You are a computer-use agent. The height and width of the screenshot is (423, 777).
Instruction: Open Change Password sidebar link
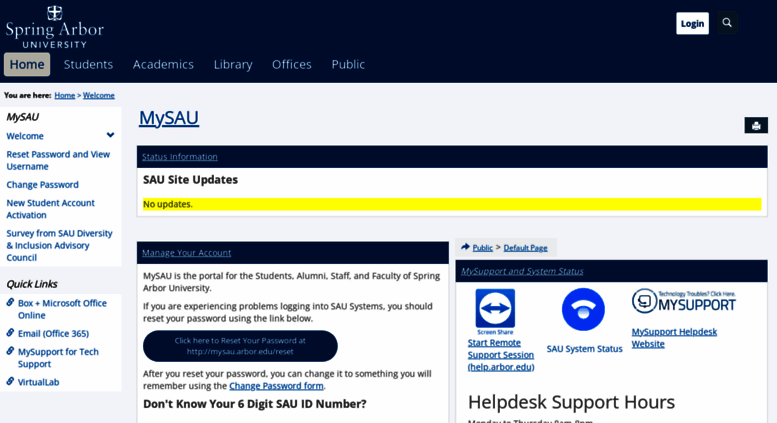(42, 185)
